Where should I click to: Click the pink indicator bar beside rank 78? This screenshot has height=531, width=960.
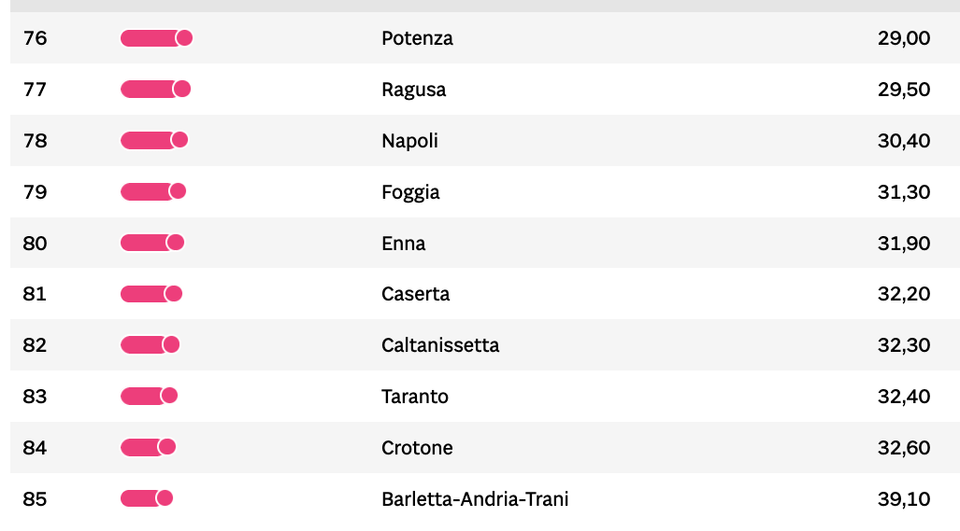click(153, 141)
